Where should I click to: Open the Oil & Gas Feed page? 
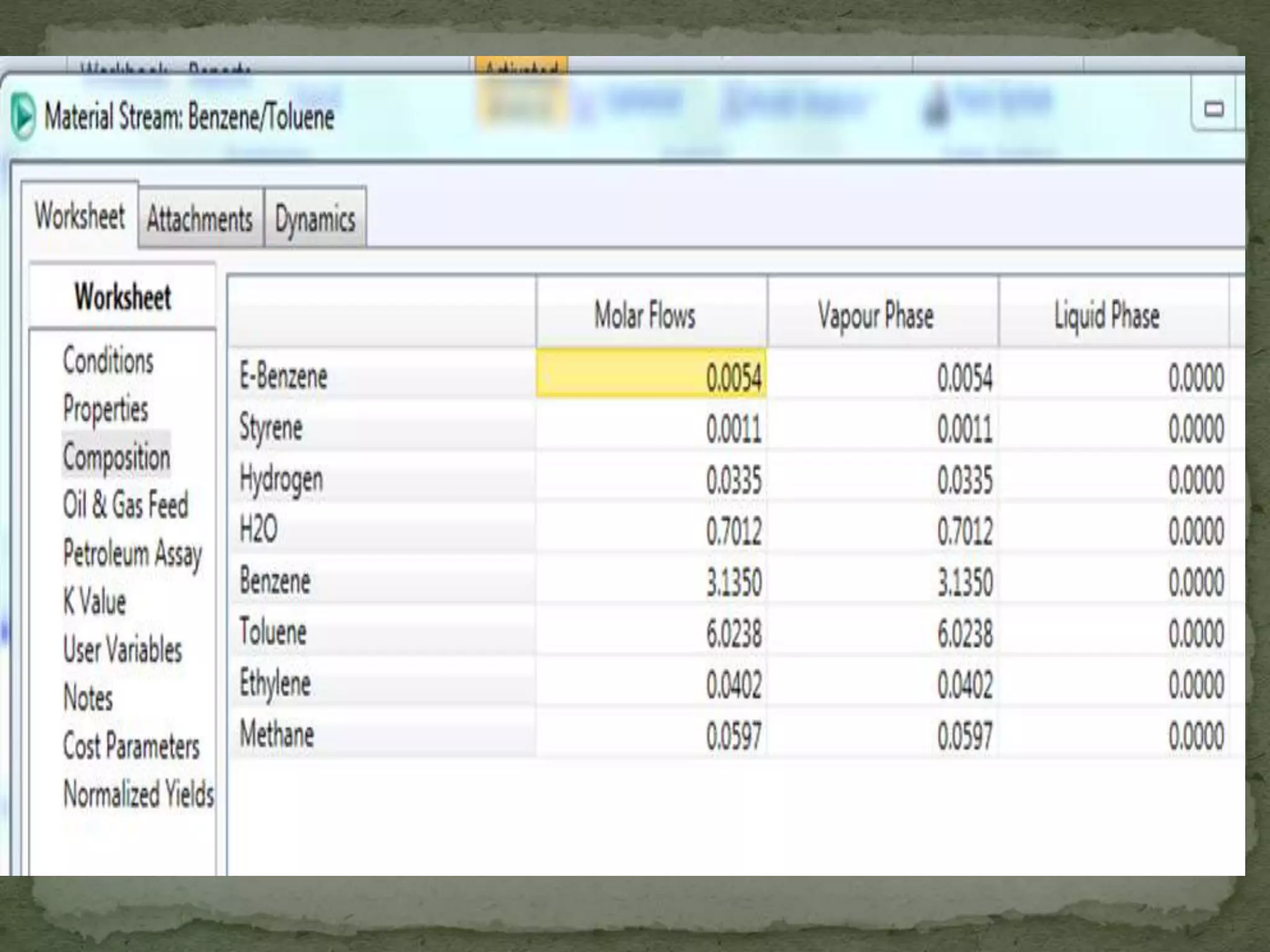(x=125, y=505)
